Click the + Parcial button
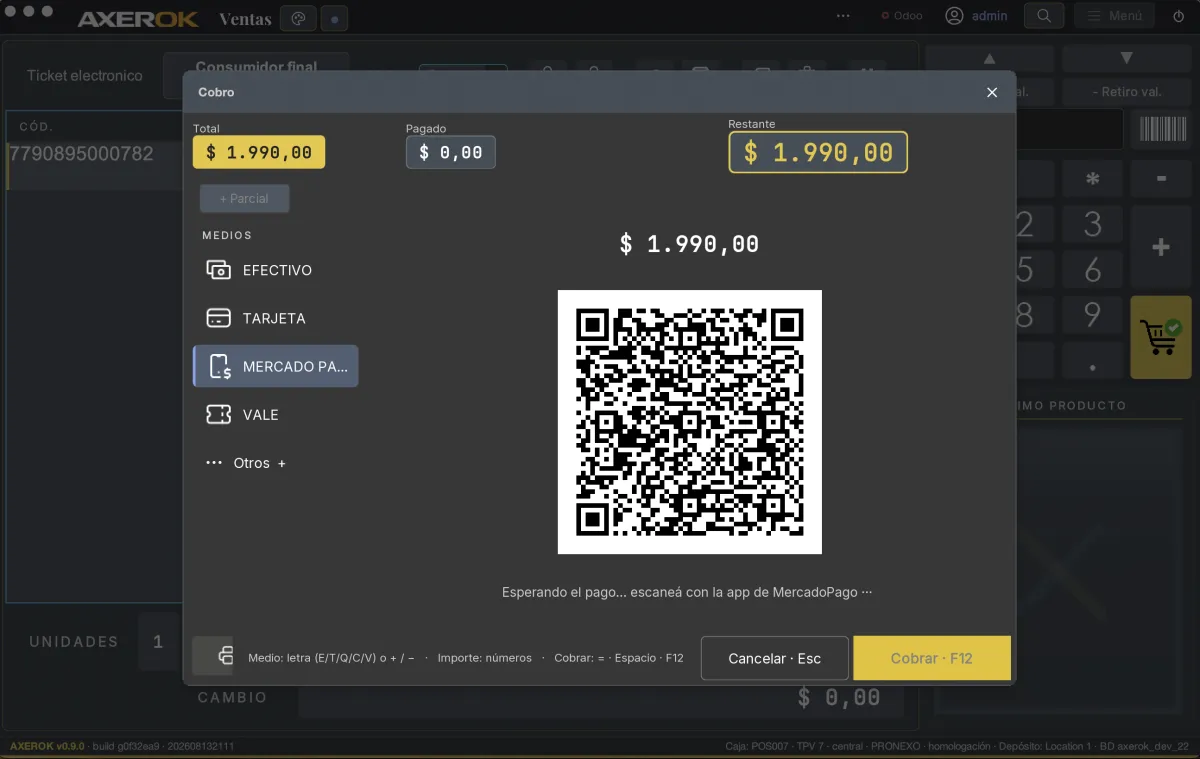Image resolution: width=1200 pixels, height=759 pixels. [x=244, y=198]
